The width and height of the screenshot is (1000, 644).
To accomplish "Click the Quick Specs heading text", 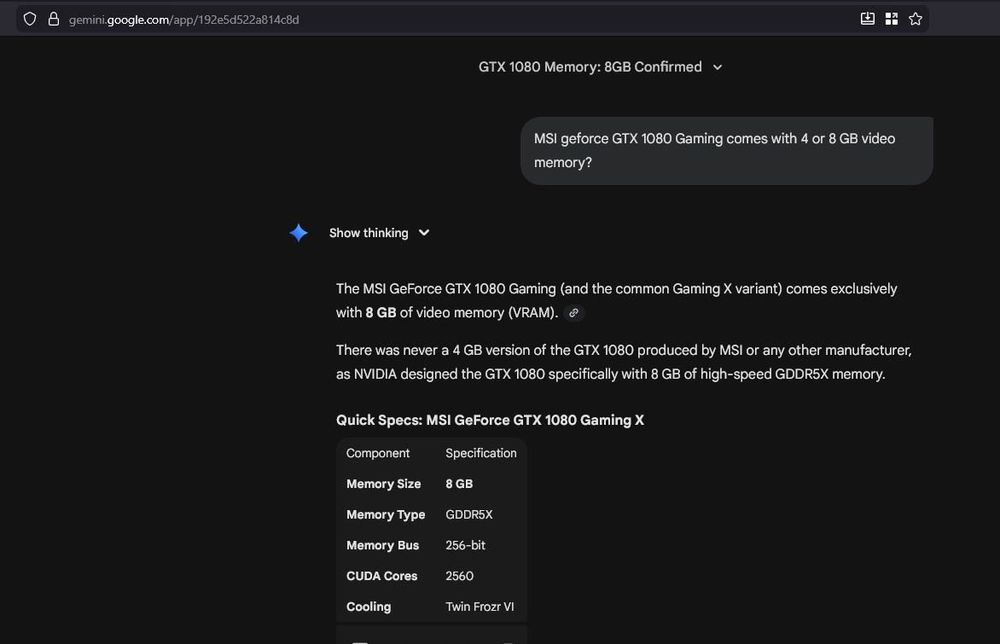I will (490, 420).
